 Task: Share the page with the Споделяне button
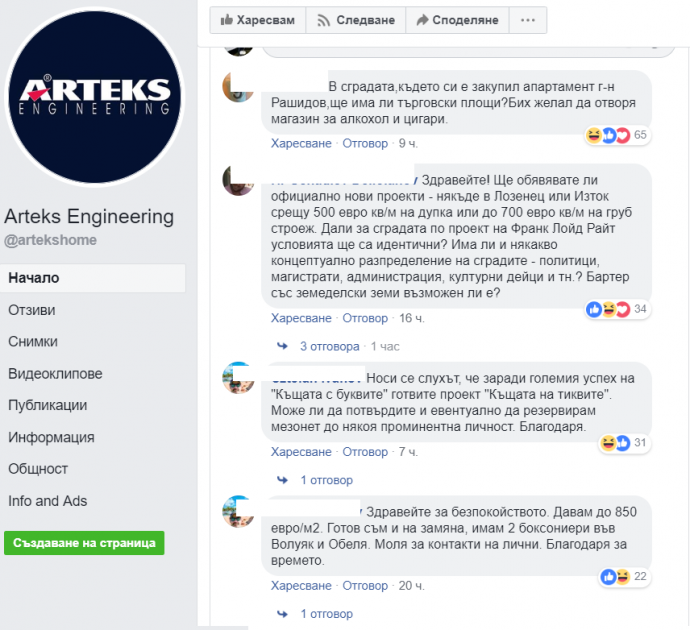pos(457,20)
